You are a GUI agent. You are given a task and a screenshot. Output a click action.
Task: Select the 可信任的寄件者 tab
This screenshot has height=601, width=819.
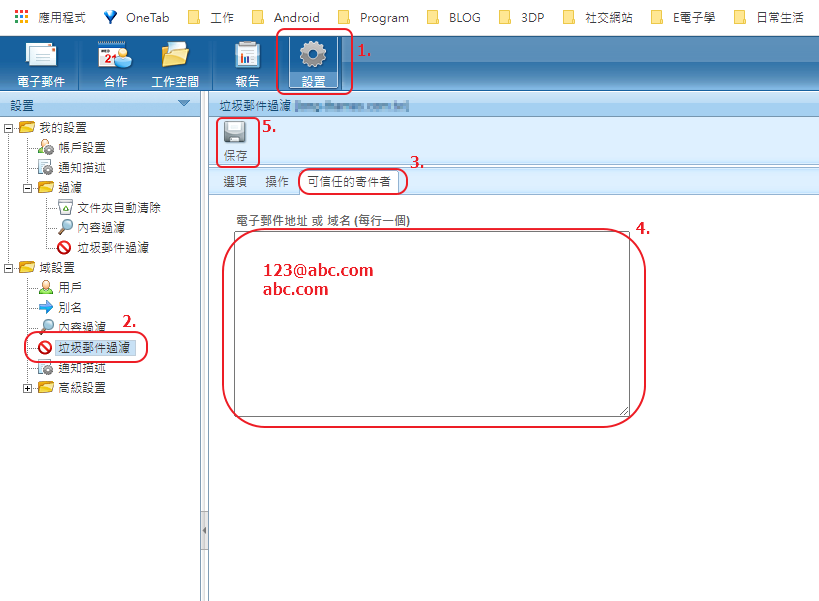pos(349,182)
